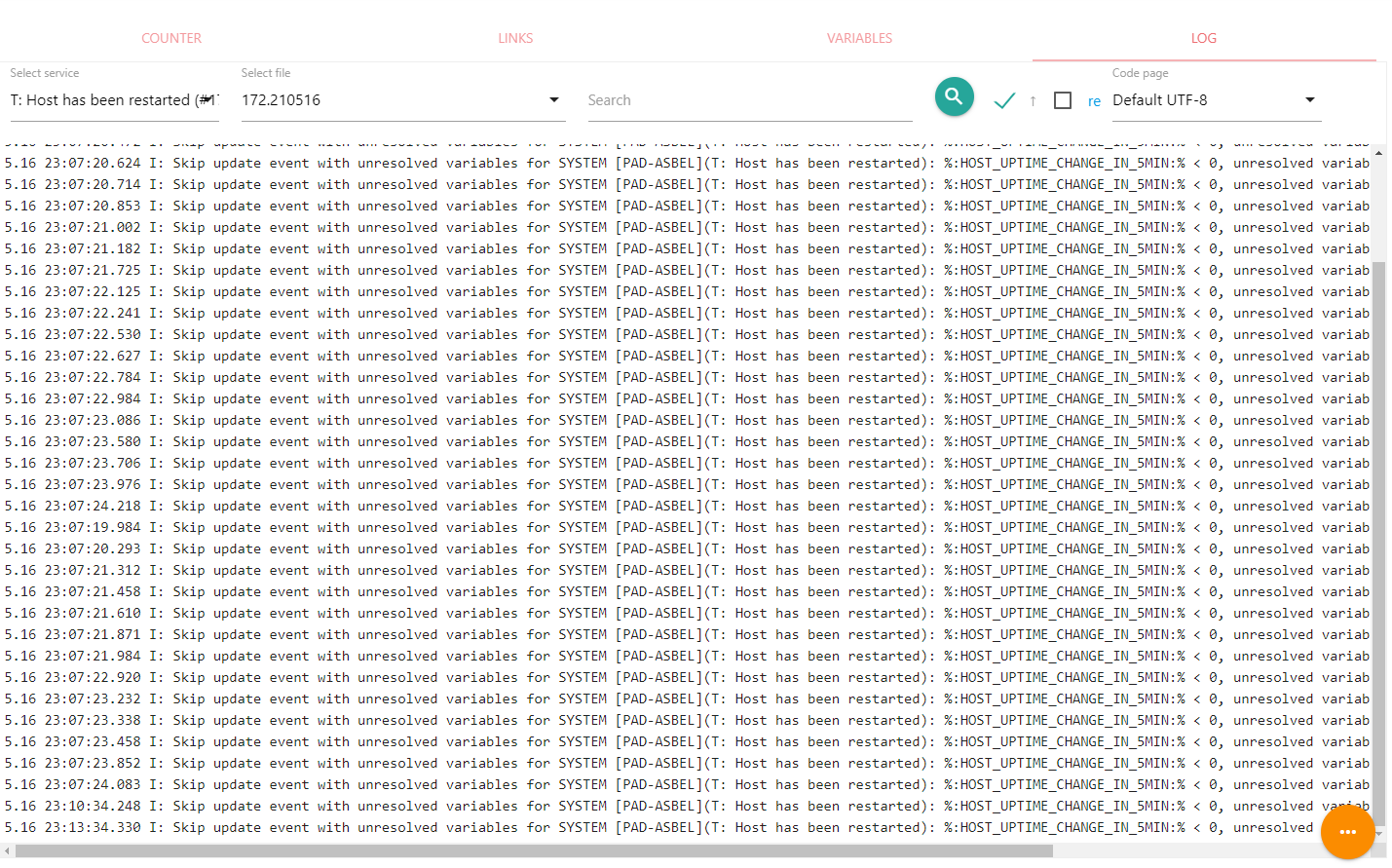Viewport: 1392px width, 868px height.
Task: Open the Select service dropdown
Action: 114,100
